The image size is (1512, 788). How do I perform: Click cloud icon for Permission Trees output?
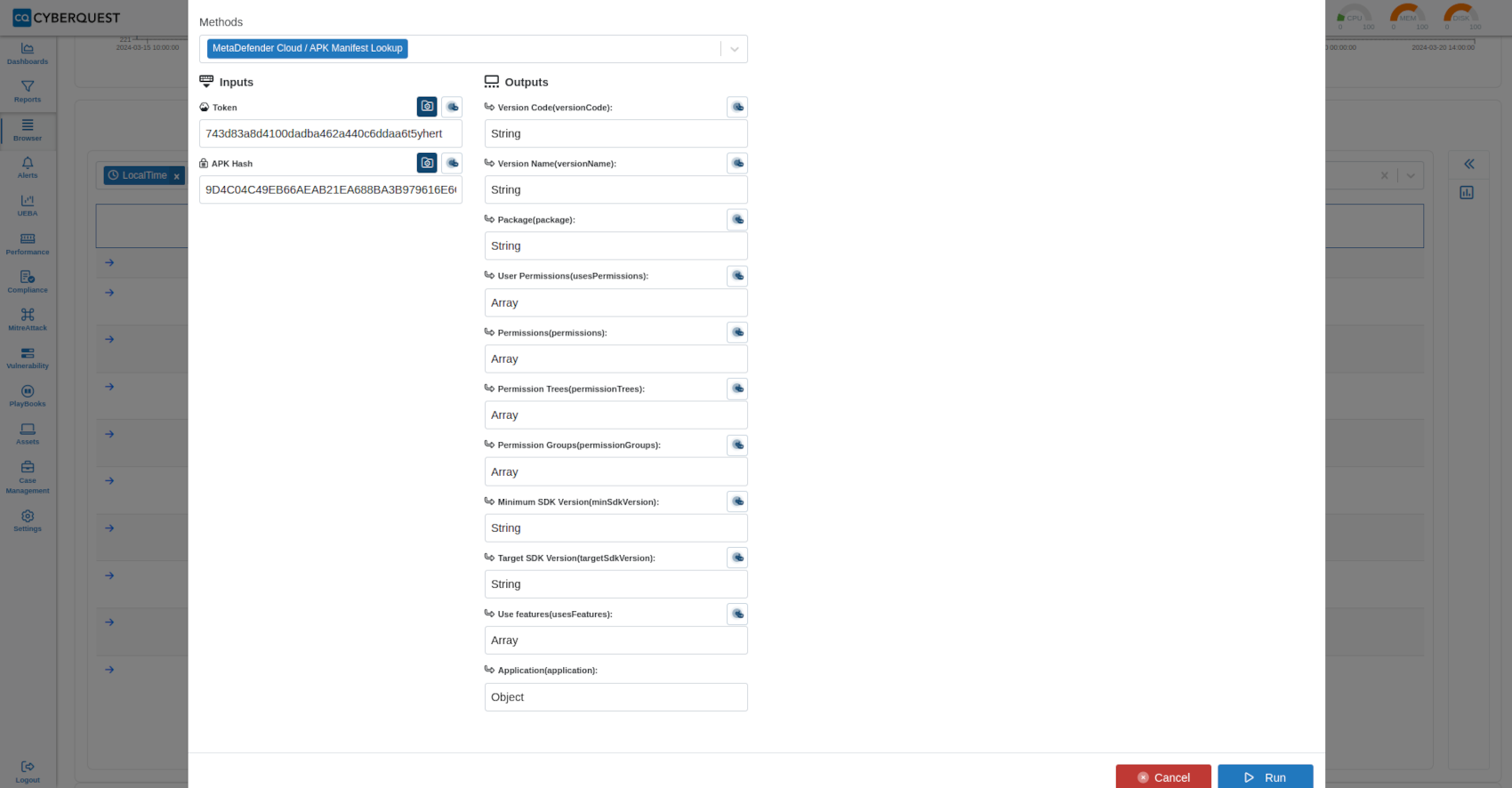coord(737,389)
